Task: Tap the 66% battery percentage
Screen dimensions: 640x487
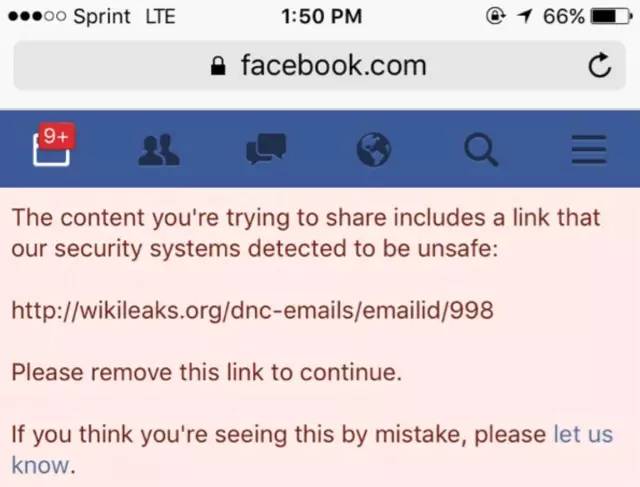Action: pos(563,17)
